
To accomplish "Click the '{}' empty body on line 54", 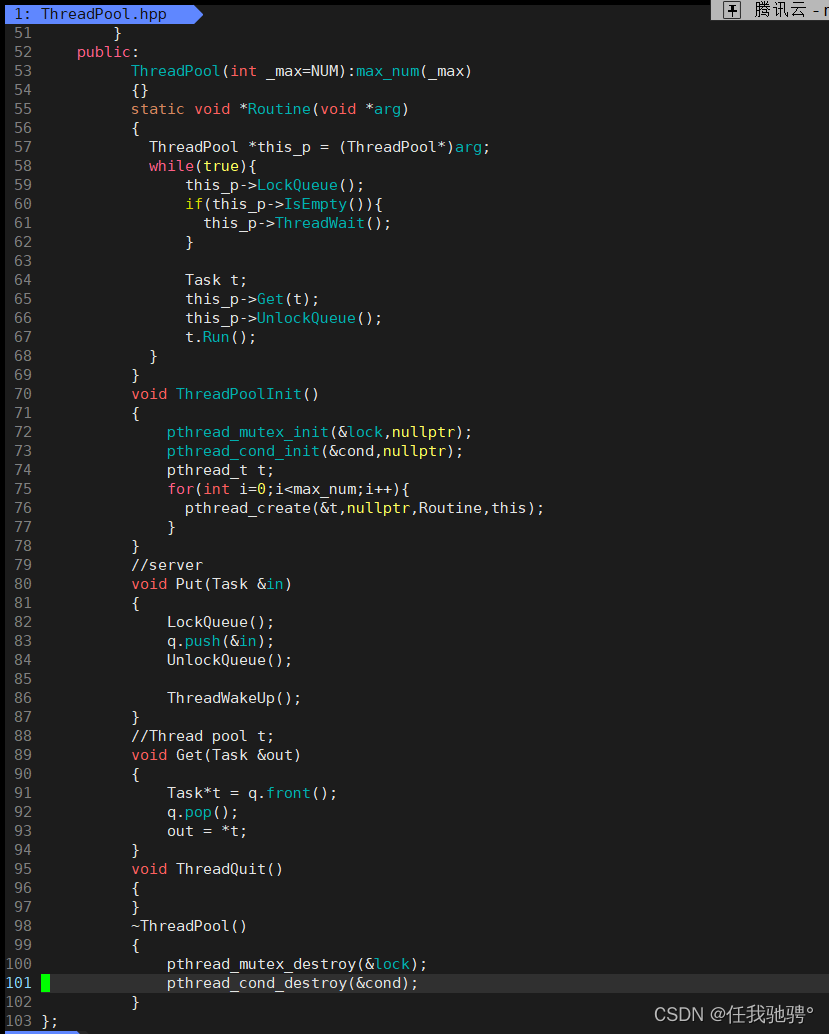I will point(140,90).
